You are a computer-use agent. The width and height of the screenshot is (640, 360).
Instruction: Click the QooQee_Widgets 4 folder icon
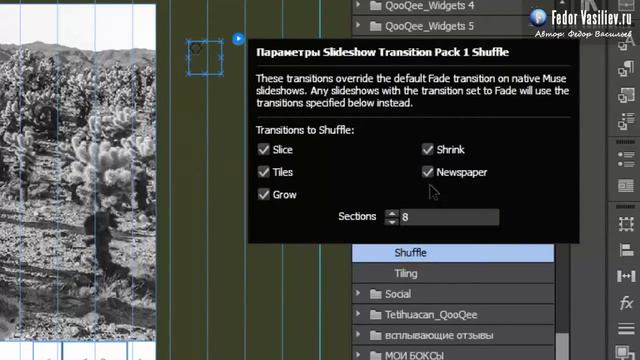pyautogui.click(x=375, y=5)
